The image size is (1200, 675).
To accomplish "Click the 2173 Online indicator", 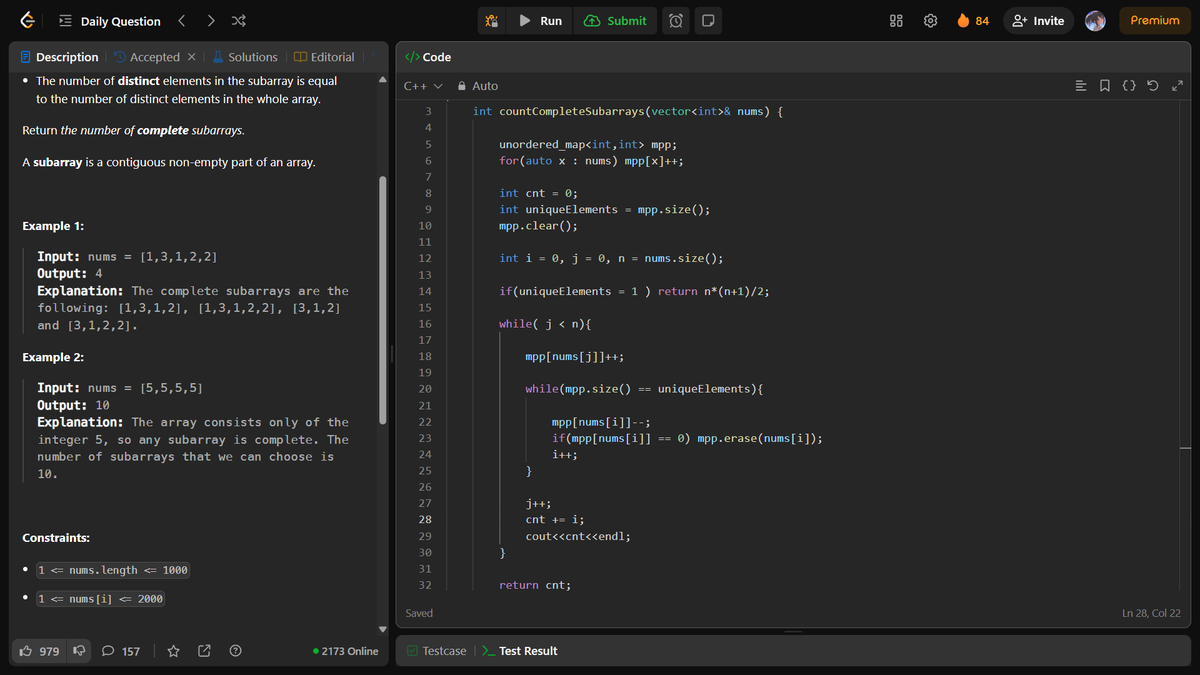I will [346, 651].
